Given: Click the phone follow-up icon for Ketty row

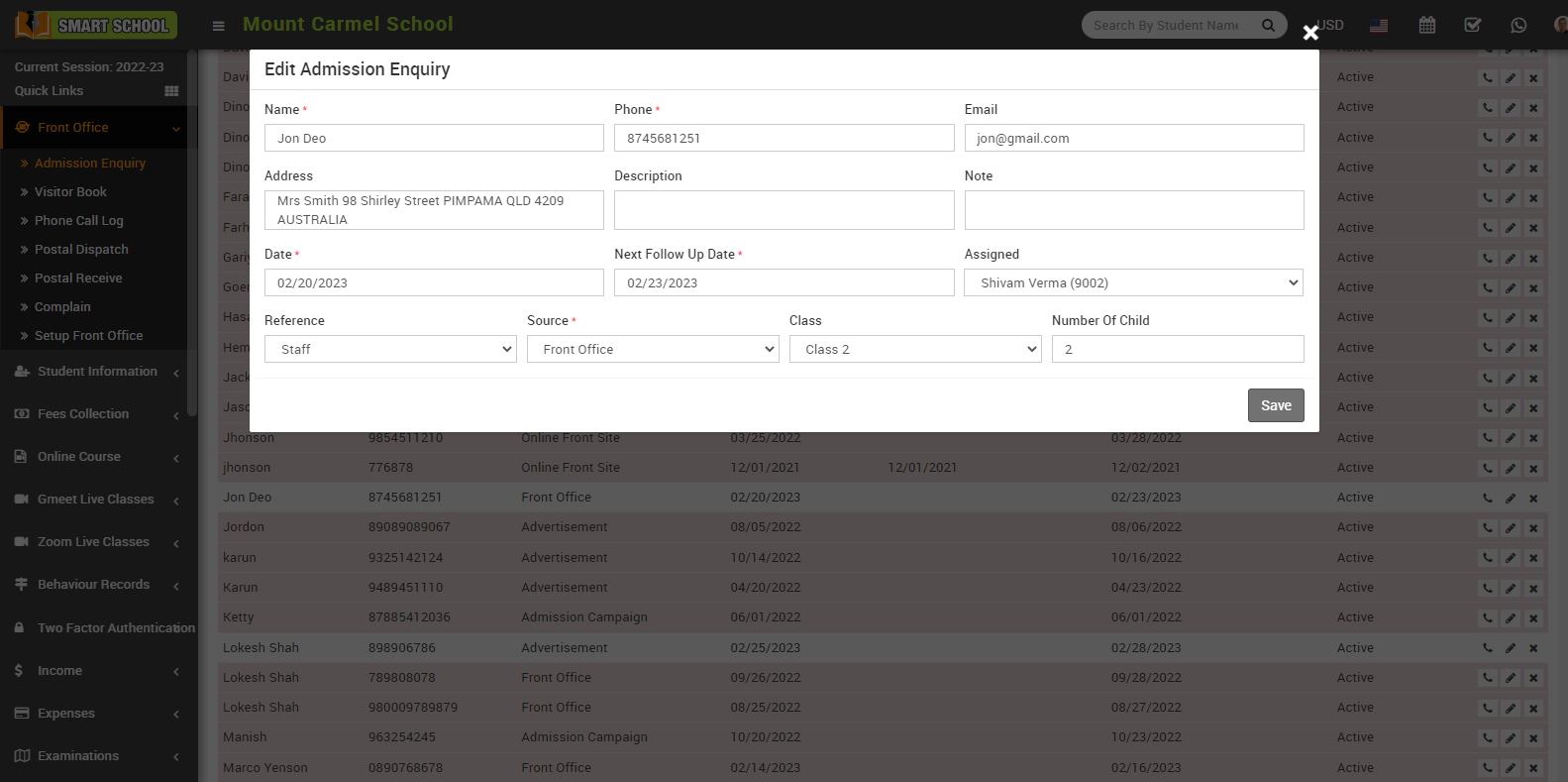Looking at the screenshot, I should [1488, 618].
